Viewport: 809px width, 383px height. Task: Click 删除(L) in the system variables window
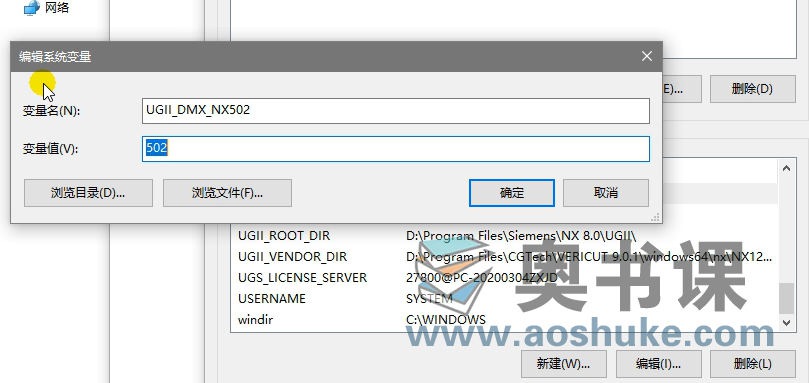tap(753, 364)
